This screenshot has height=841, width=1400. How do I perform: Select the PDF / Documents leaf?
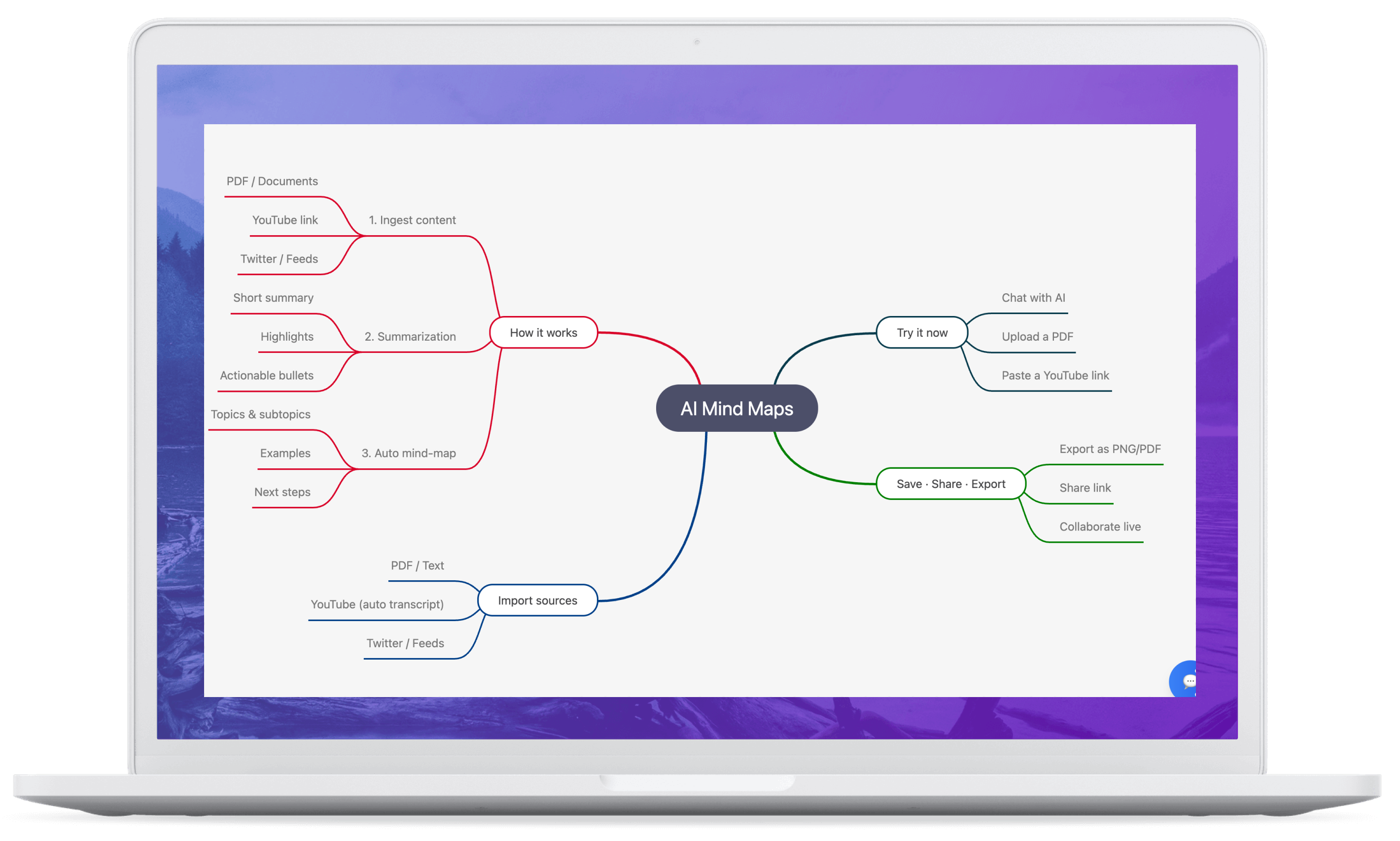click(x=272, y=181)
